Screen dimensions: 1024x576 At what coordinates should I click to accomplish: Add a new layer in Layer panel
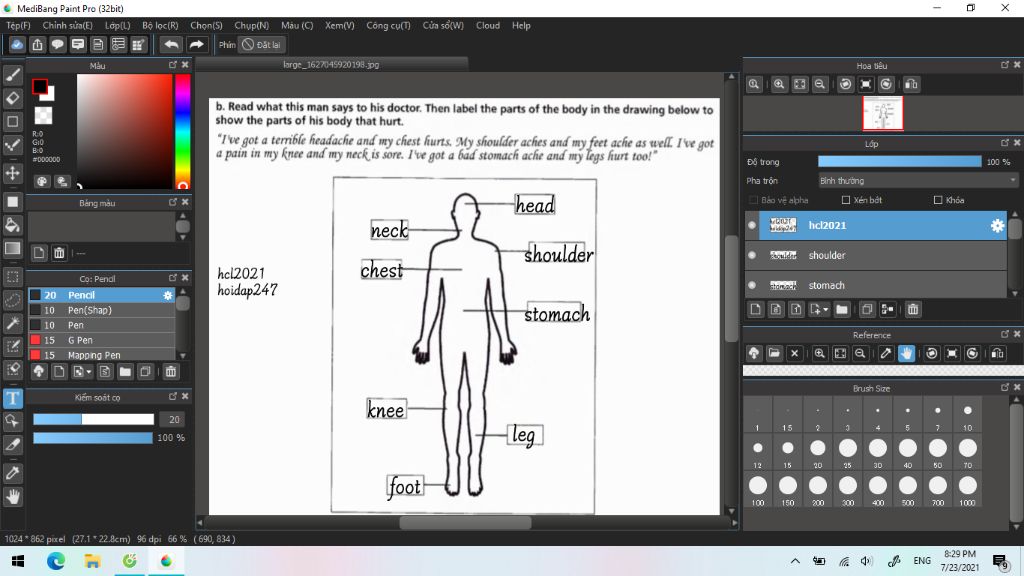click(x=756, y=310)
